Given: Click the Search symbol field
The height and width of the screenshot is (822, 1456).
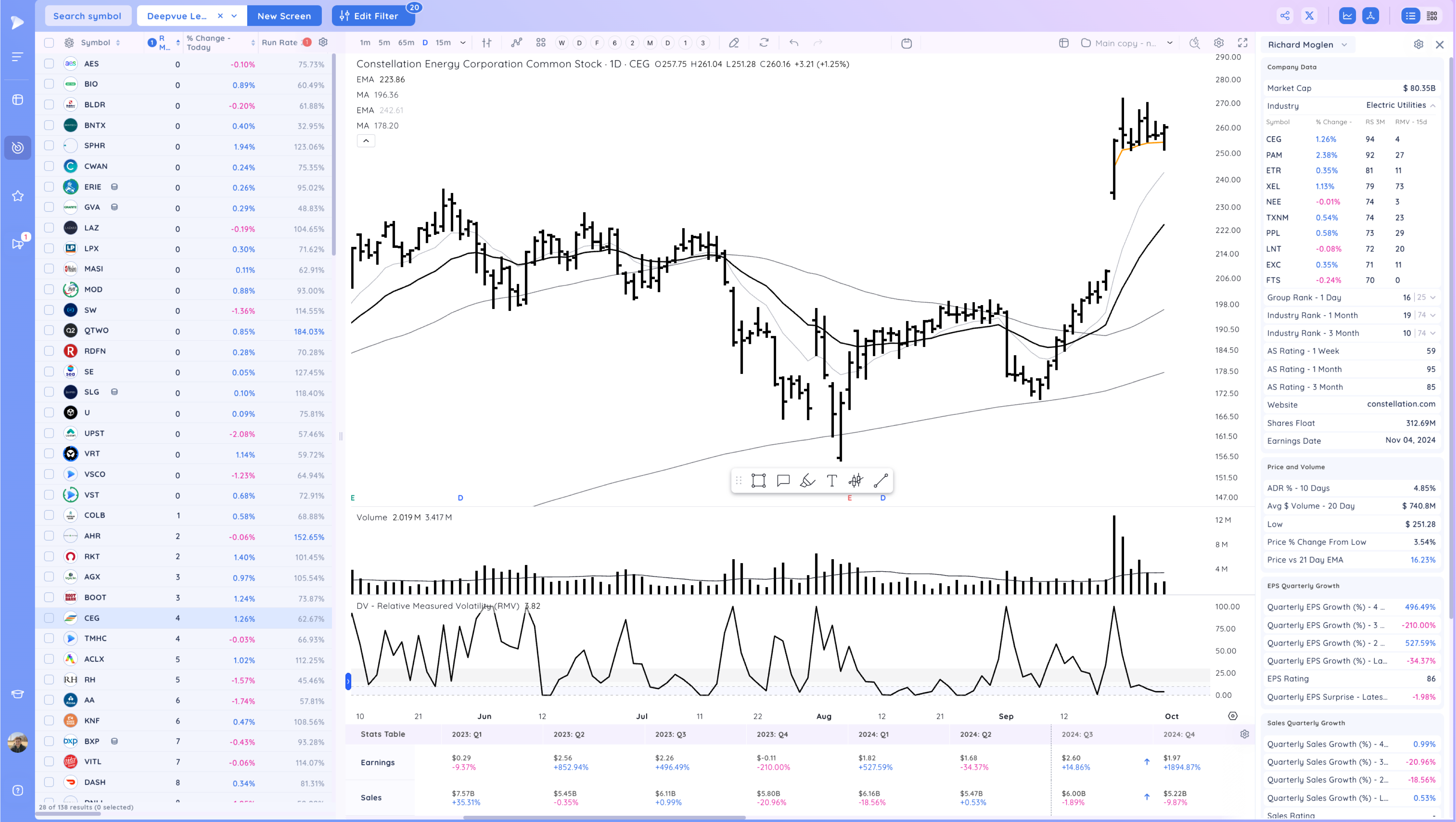Looking at the screenshot, I should (x=88, y=16).
